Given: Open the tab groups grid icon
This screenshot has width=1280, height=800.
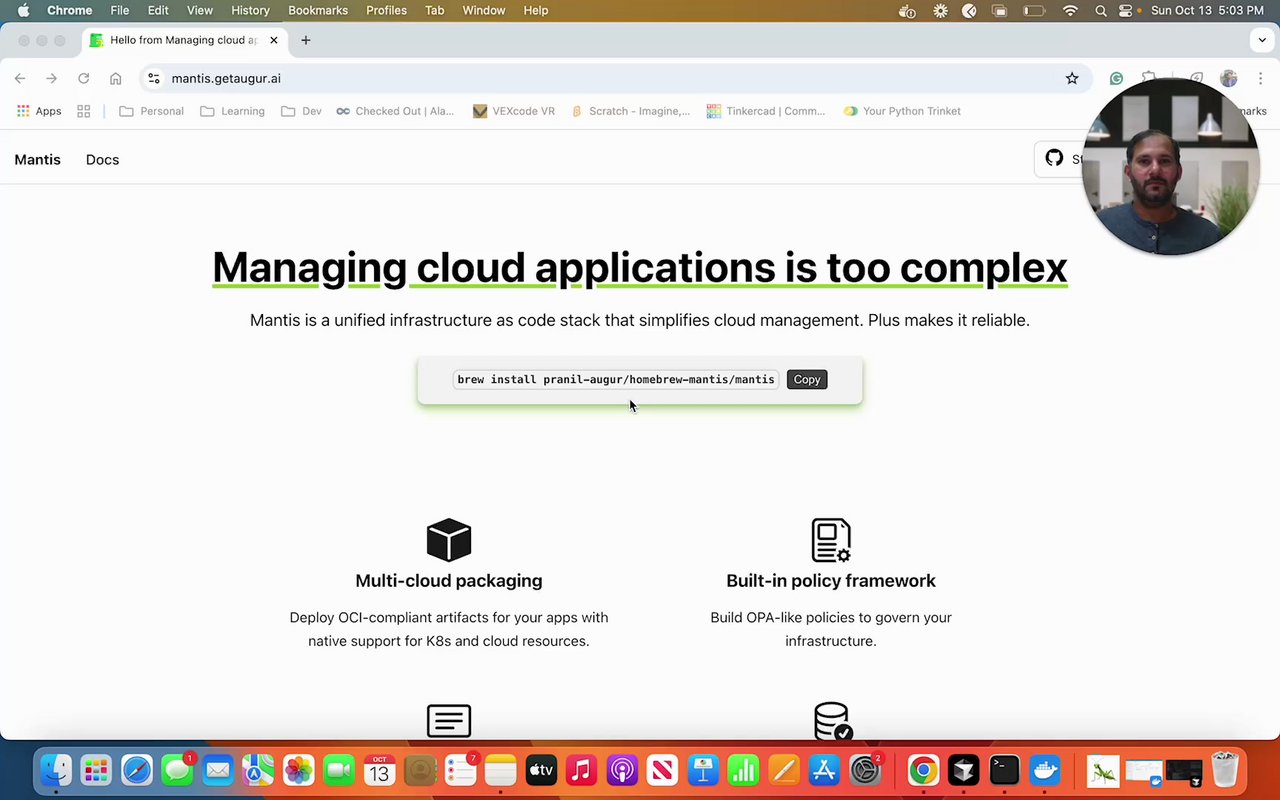Looking at the screenshot, I should [x=84, y=111].
